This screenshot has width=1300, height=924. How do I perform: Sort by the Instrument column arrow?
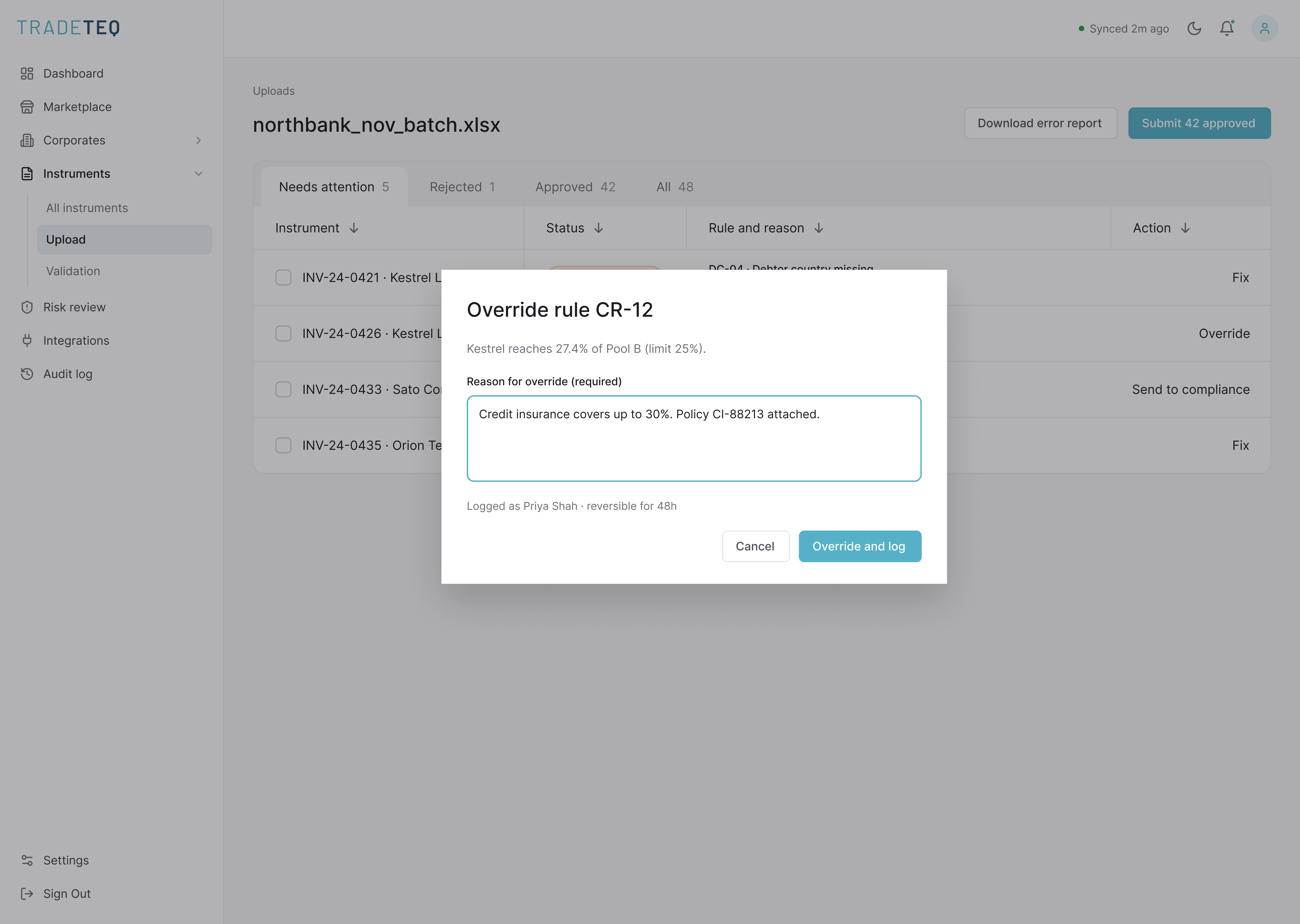click(x=354, y=228)
